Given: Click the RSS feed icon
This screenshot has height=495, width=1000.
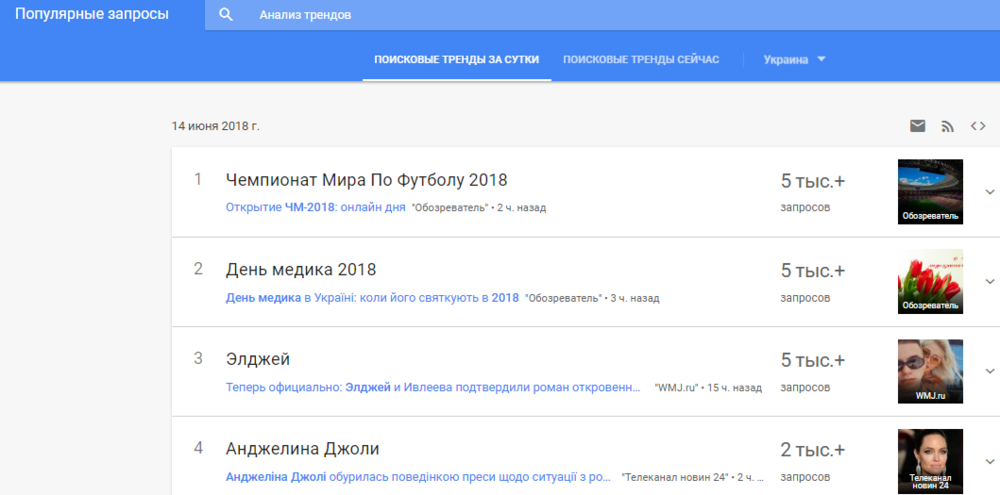Looking at the screenshot, I should pyautogui.click(x=947, y=126).
